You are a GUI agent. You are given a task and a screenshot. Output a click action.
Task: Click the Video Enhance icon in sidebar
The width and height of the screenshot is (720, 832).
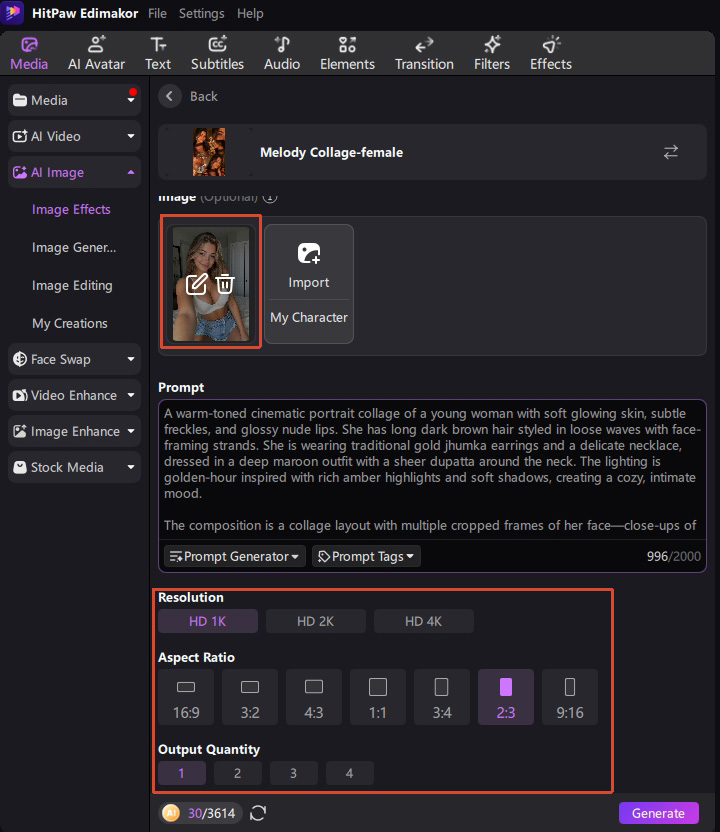pyautogui.click(x=20, y=395)
